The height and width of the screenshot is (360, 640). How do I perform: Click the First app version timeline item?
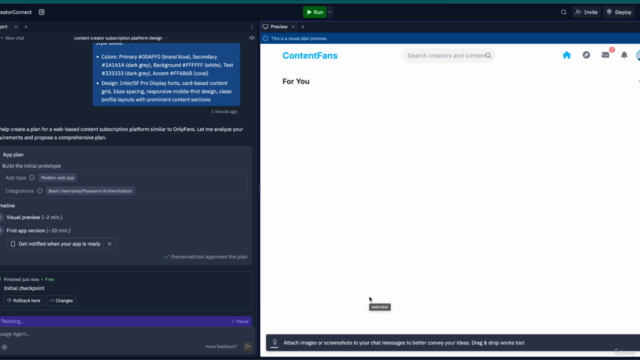38,231
